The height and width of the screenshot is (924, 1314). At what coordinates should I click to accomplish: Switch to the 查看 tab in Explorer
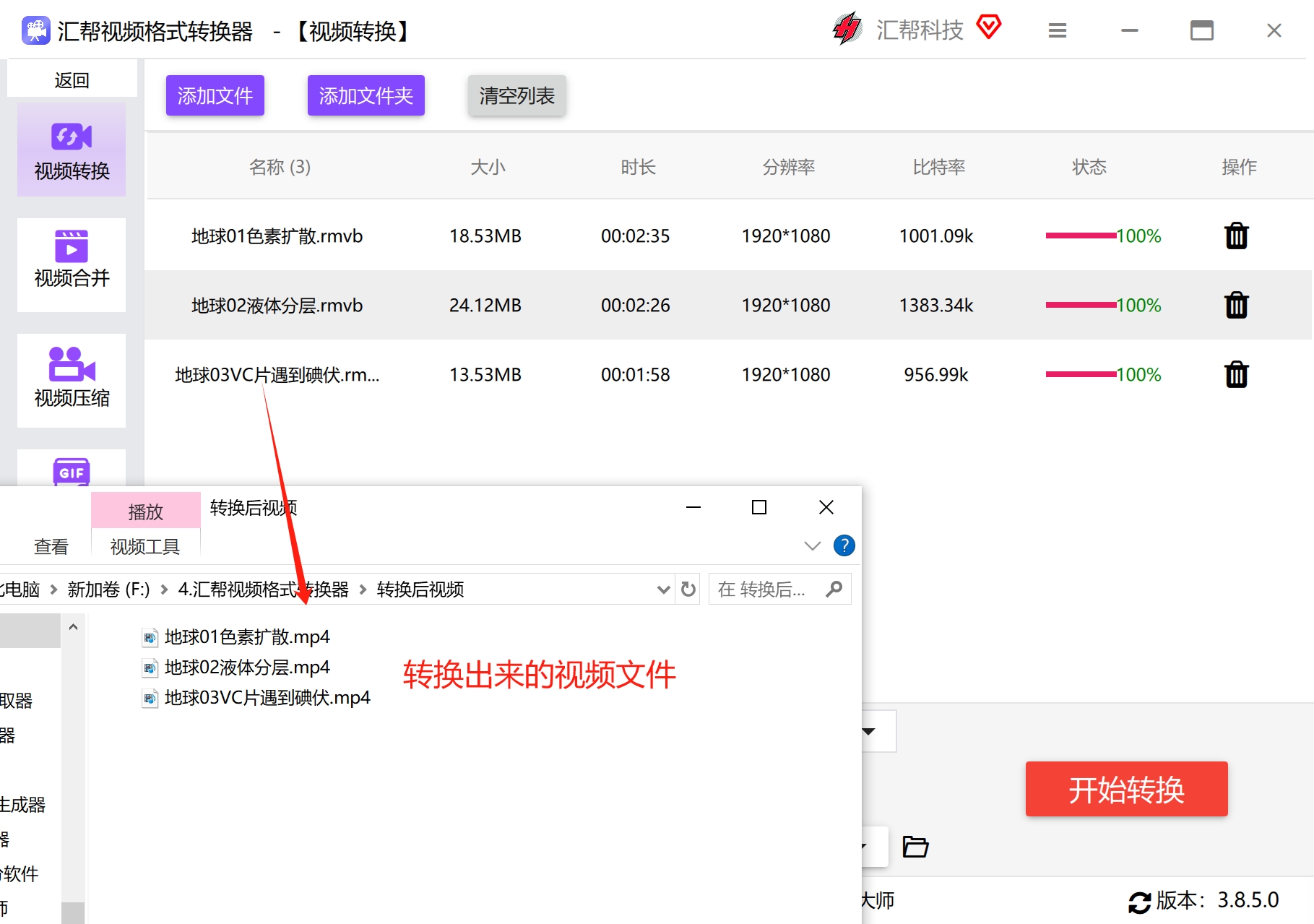tap(50, 546)
